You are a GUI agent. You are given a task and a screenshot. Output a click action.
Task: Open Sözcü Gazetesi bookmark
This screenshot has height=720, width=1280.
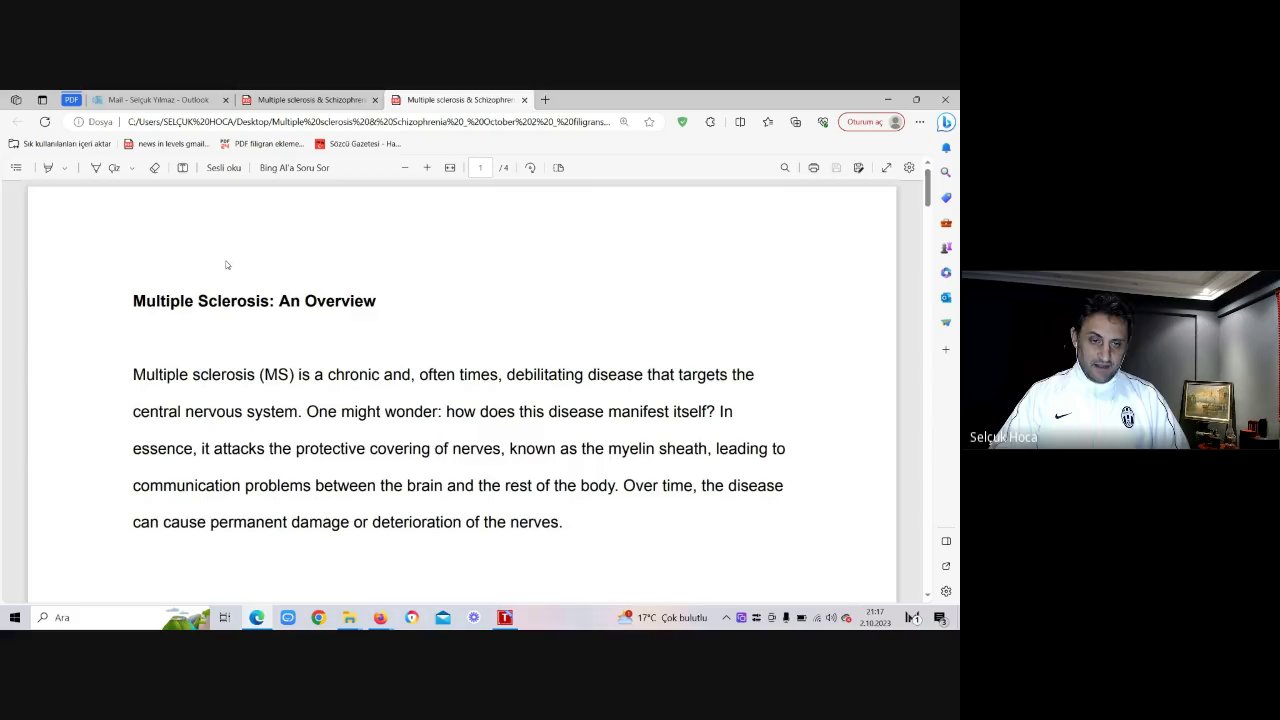pyautogui.click(x=358, y=144)
